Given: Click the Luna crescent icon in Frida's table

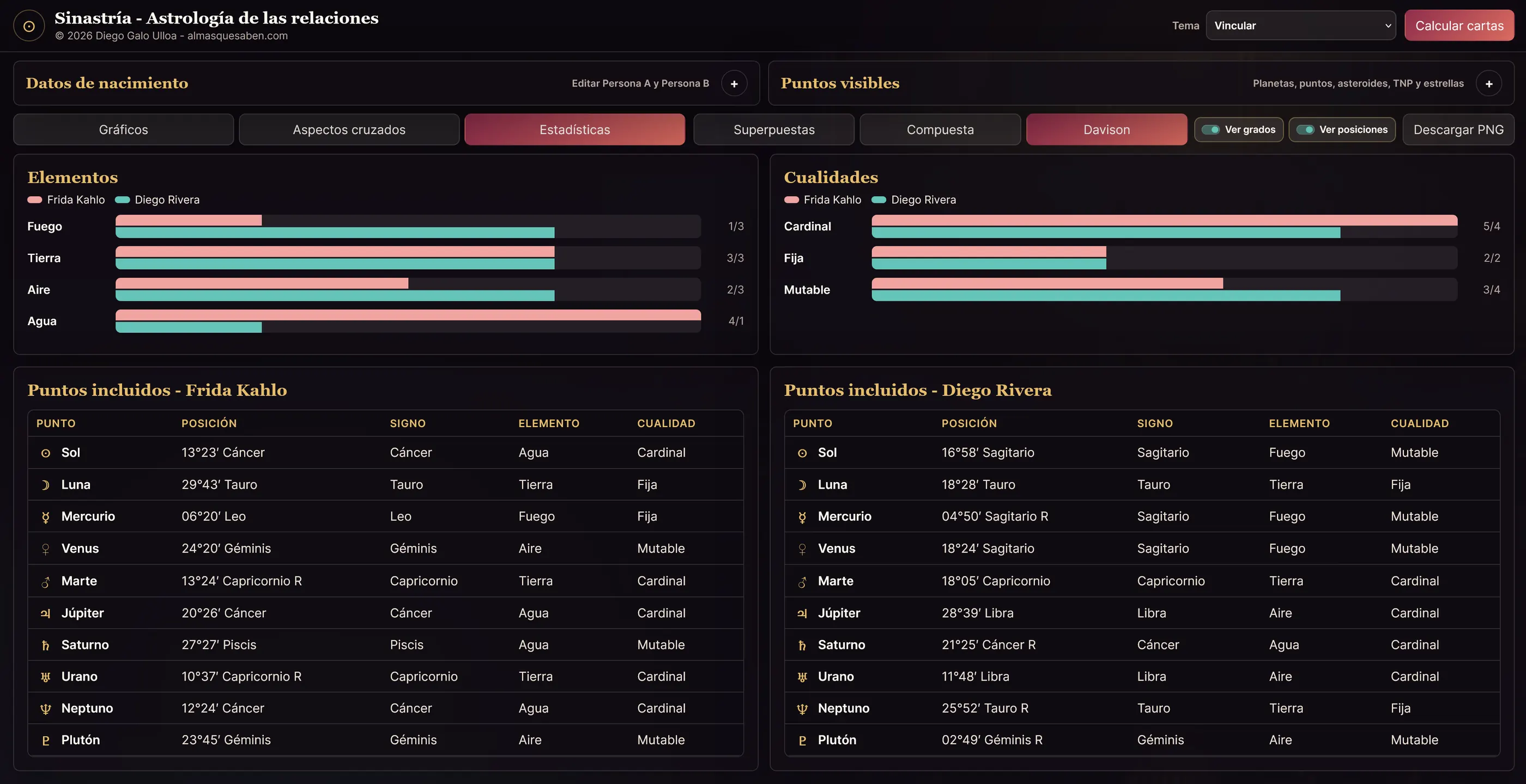Looking at the screenshot, I should point(46,485).
